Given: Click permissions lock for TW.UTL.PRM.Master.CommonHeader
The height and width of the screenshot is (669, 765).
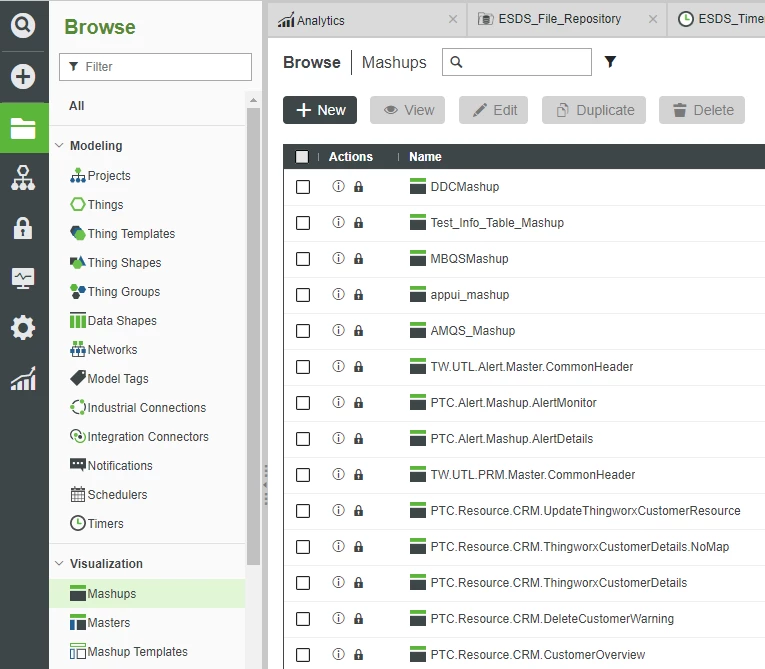Looking at the screenshot, I should (x=359, y=475).
